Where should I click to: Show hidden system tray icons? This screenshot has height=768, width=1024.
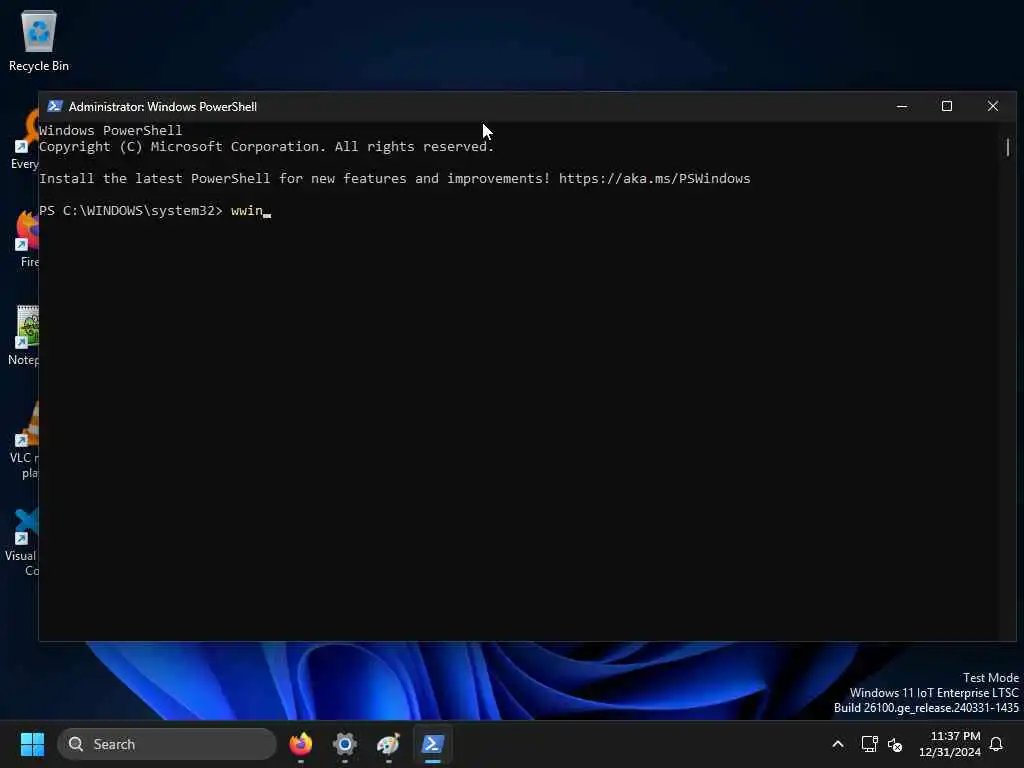(x=838, y=744)
